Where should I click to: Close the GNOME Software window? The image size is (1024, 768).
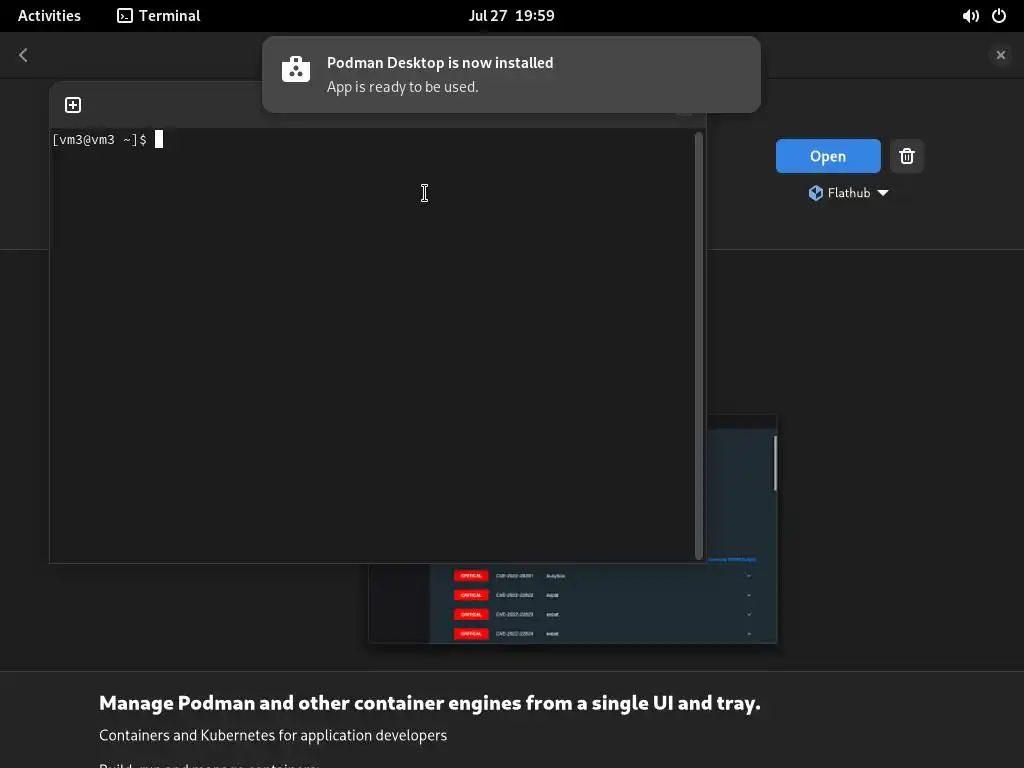tap(1000, 55)
